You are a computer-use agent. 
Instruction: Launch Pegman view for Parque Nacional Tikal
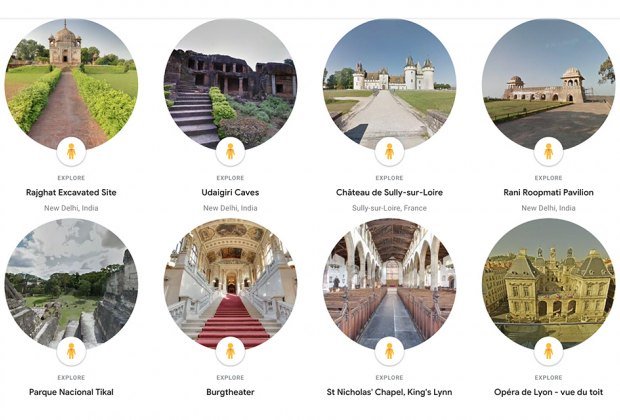[71, 351]
